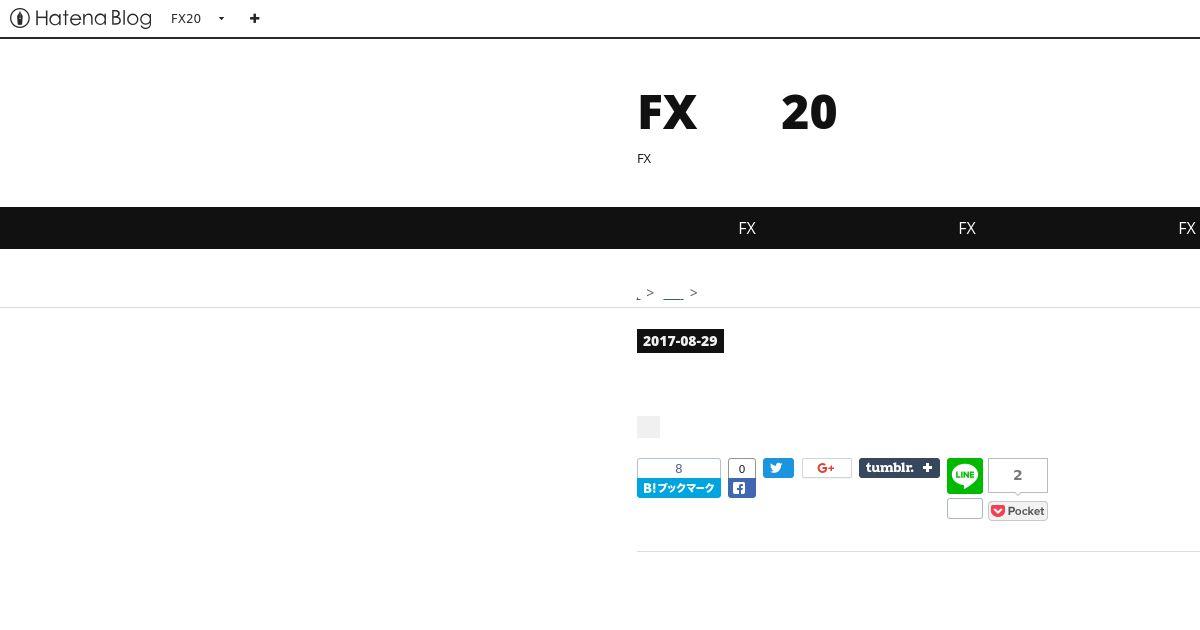The width and height of the screenshot is (1200, 630).
Task: Open the Hatena bookmark count showing 8
Action: [x=679, y=469]
